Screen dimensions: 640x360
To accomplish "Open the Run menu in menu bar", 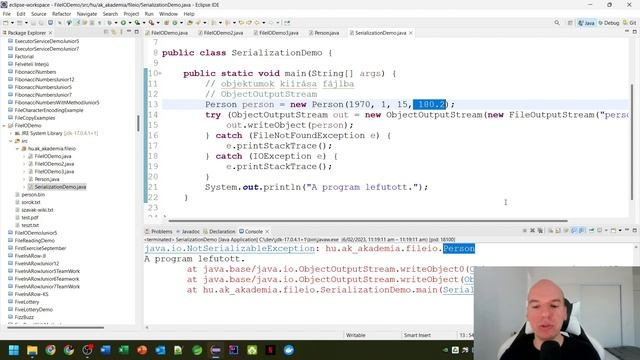I will click(149, 14).
